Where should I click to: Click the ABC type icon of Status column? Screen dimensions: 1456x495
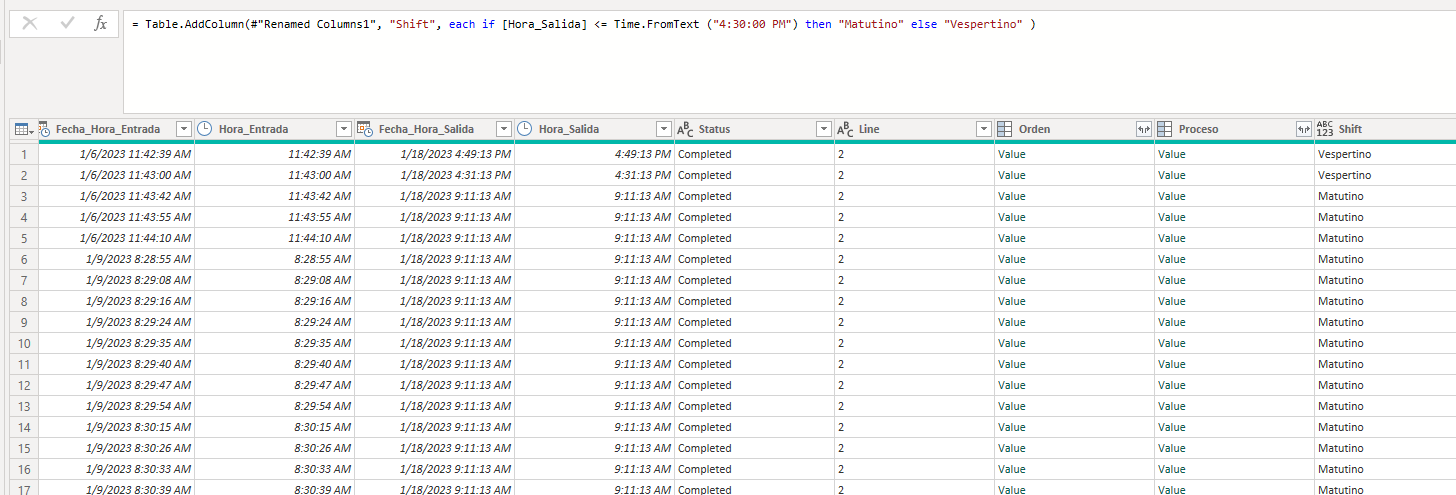685,129
